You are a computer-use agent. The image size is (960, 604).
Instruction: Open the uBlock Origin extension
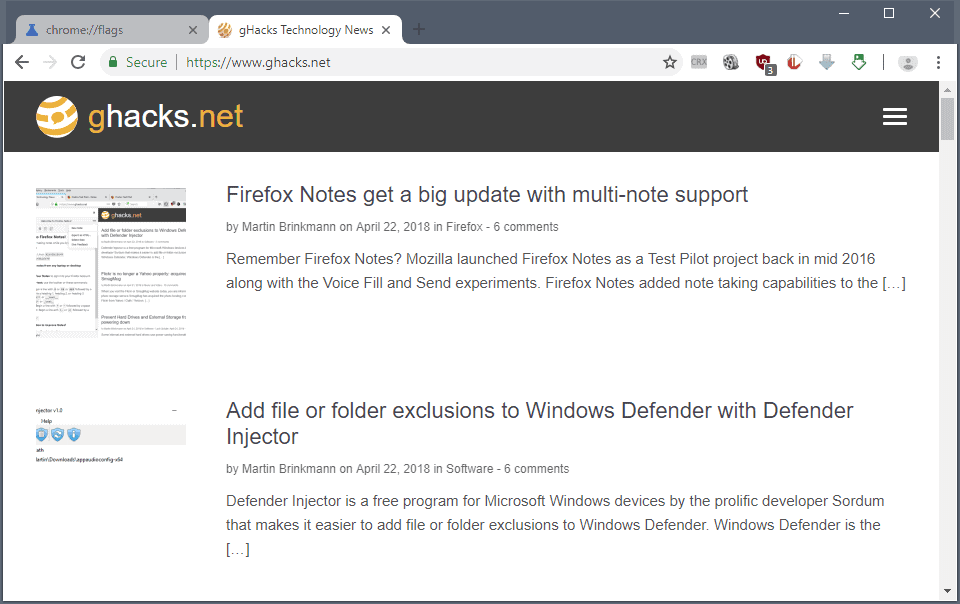(x=764, y=63)
